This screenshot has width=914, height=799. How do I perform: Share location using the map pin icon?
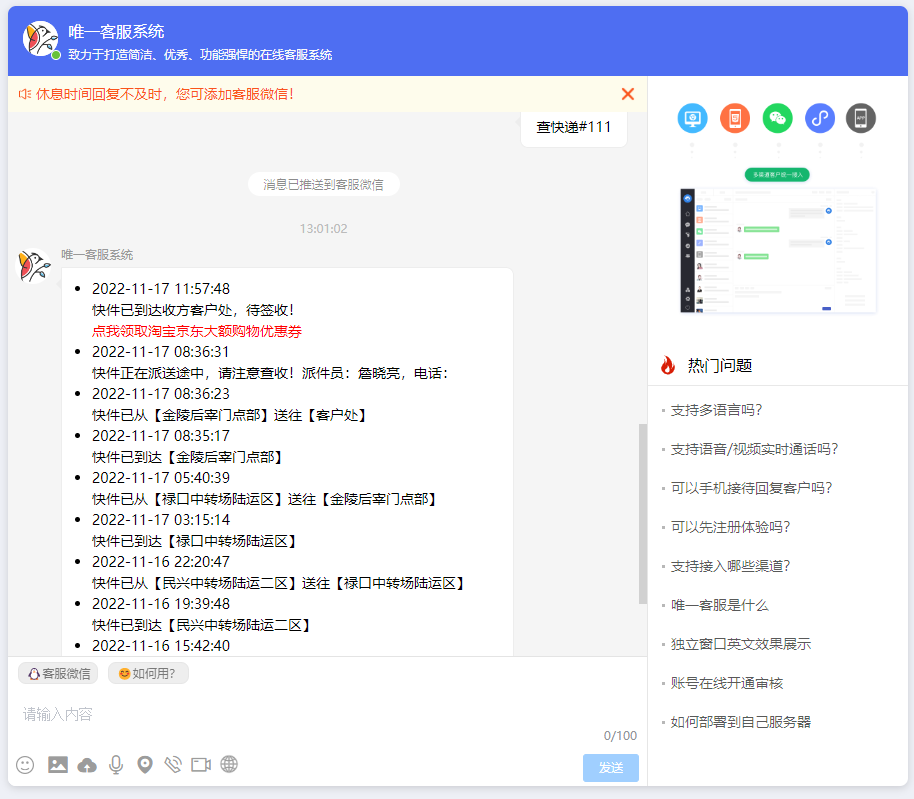coord(145,765)
